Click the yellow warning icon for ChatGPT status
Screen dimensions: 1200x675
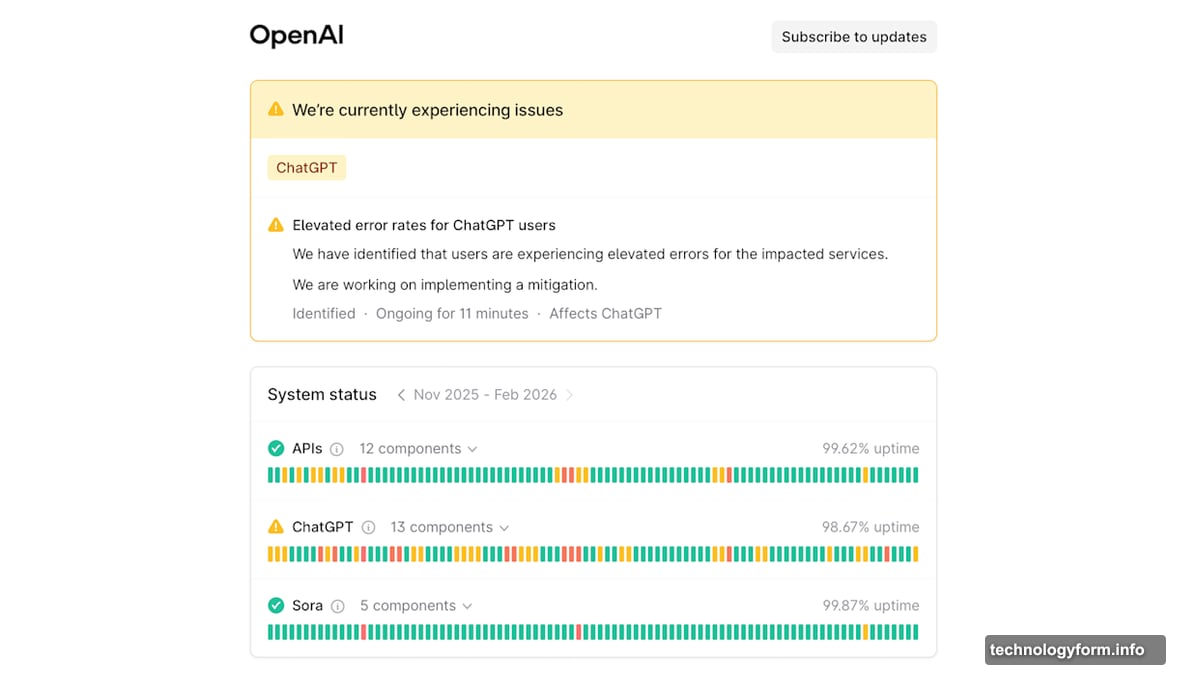276,526
